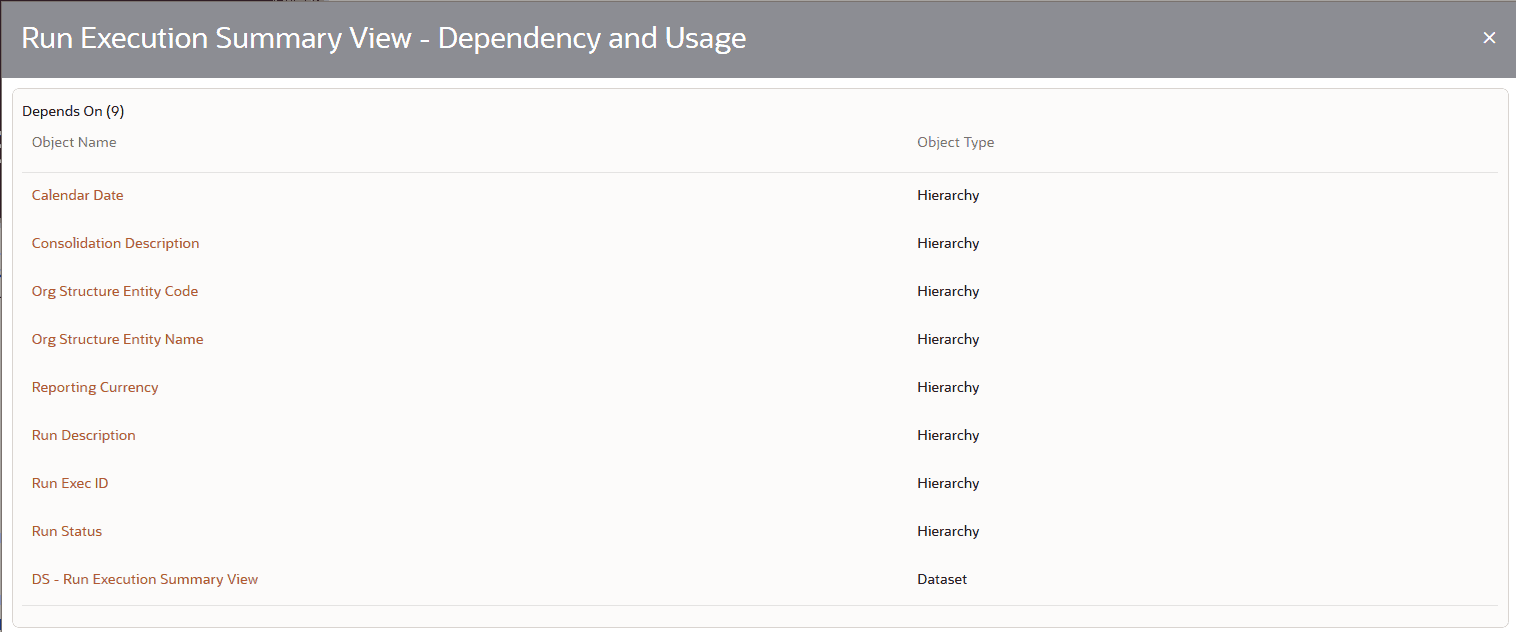Click the Dataset label in the last row

(941, 579)
